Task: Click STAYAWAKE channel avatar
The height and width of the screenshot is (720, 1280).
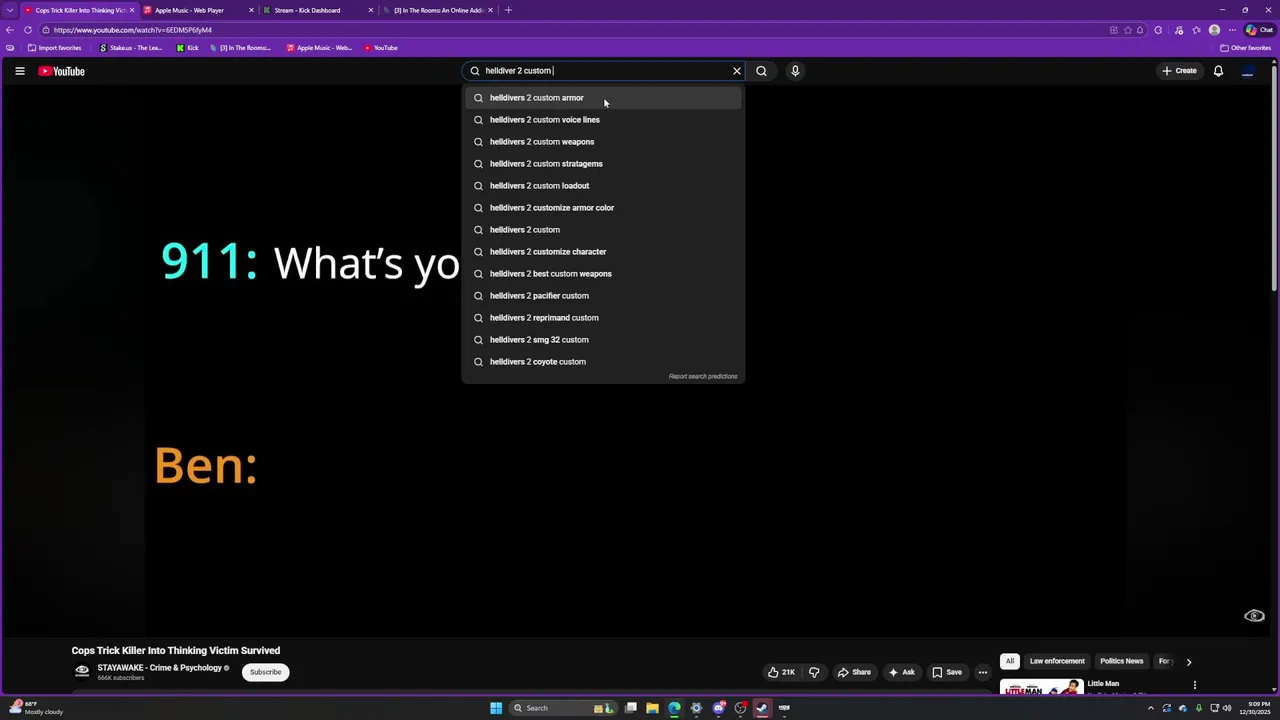Action: (x=82, y=672)
